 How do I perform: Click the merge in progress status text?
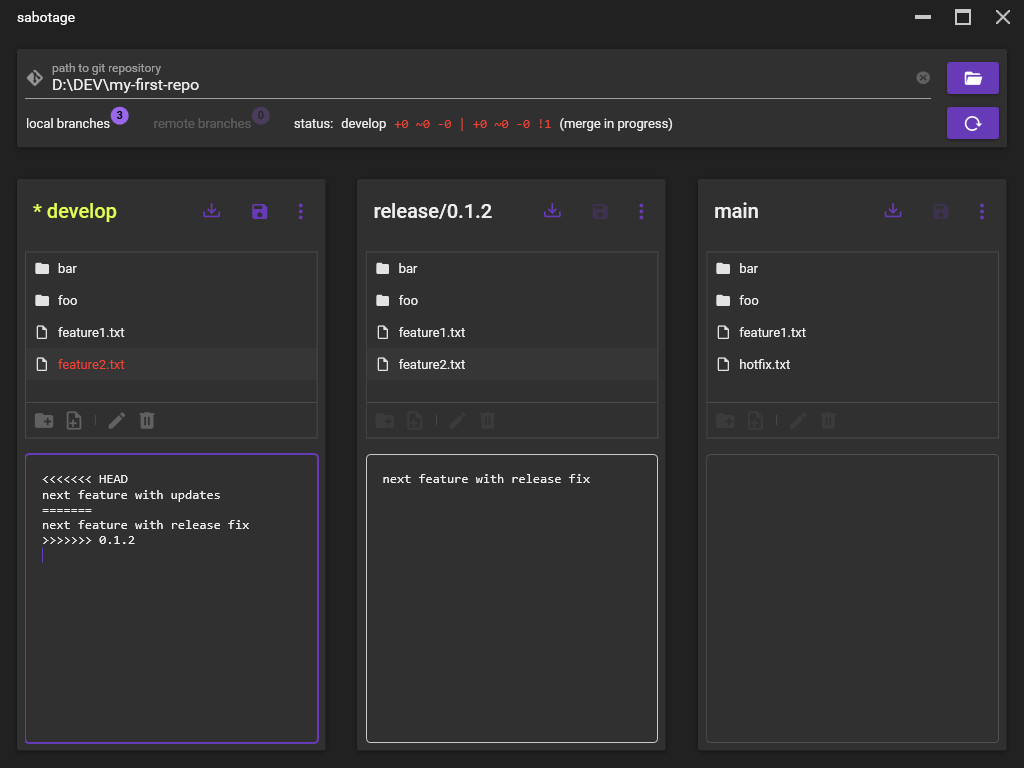pos(616,123)
